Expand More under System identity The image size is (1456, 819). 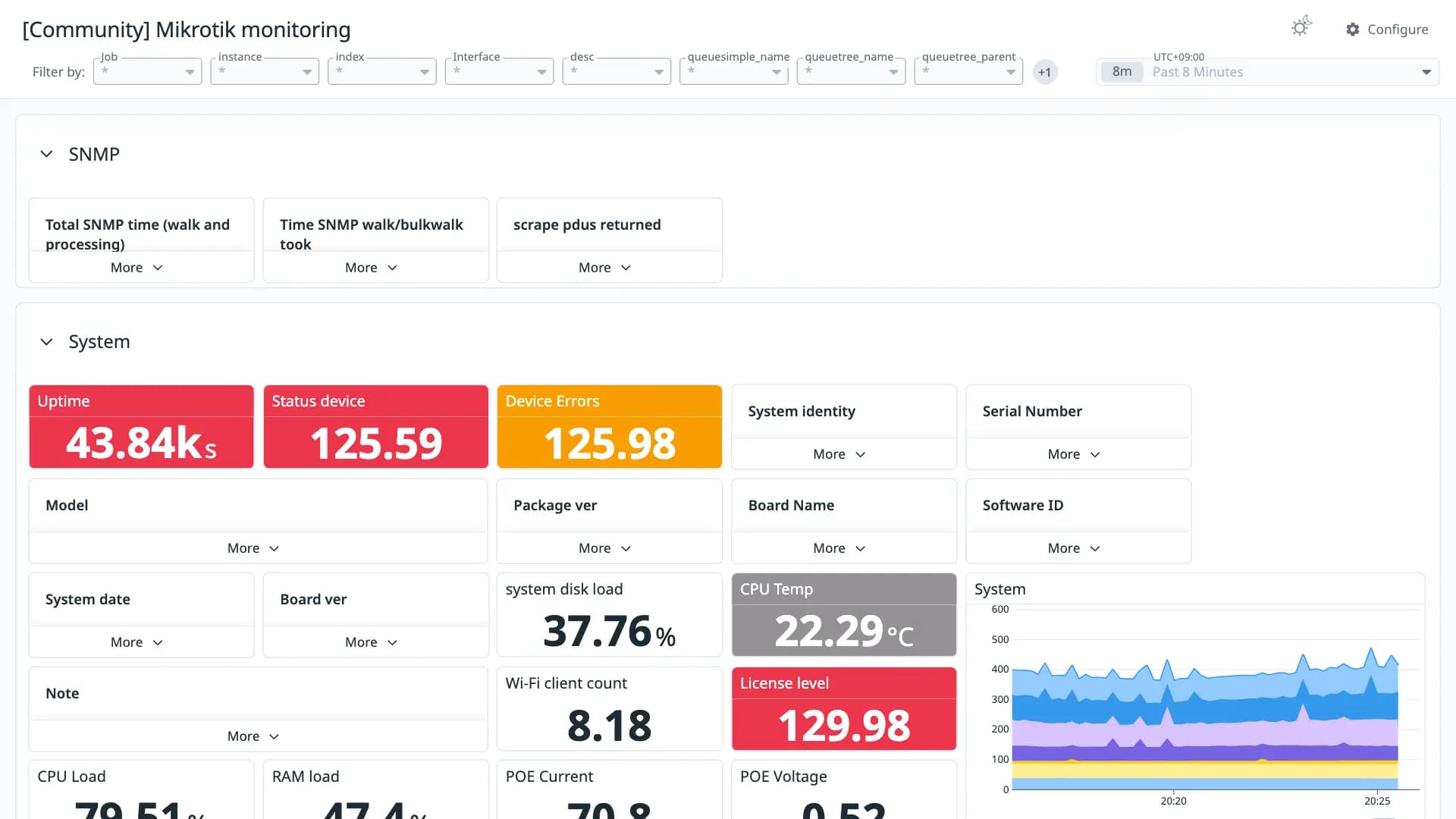839,454
